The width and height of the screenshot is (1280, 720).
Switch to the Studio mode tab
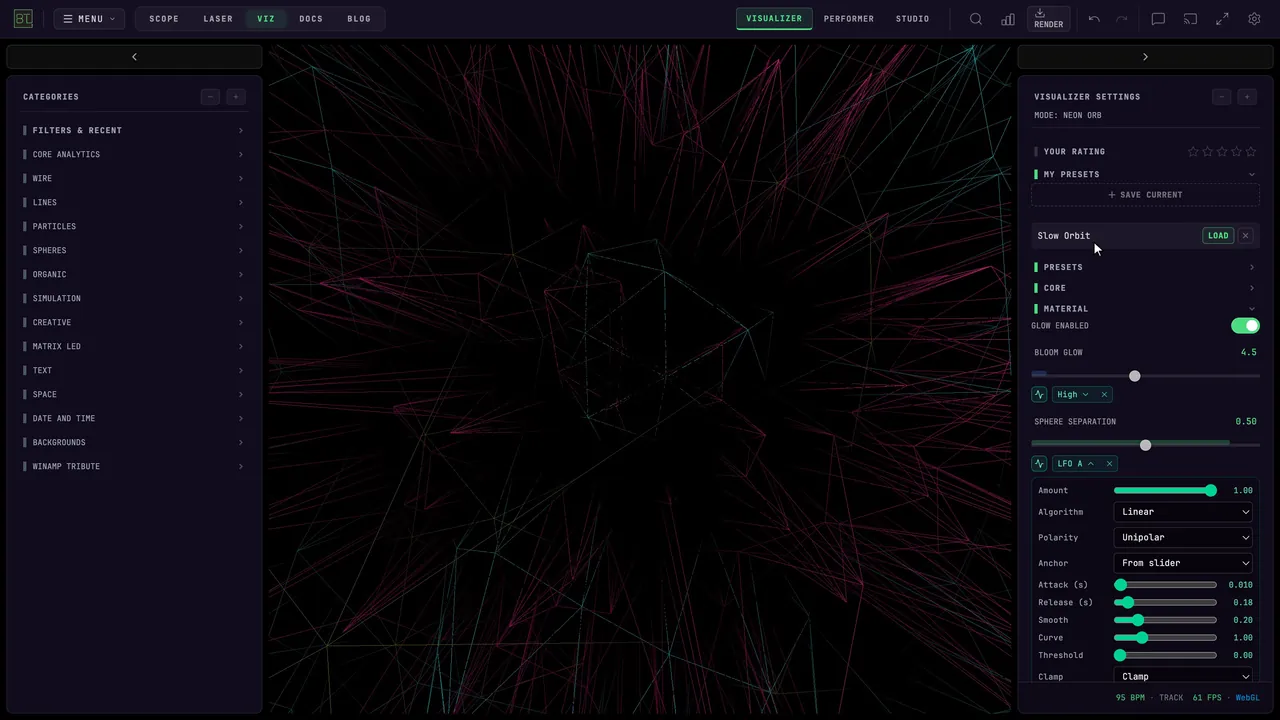click(x=913, y=19)
